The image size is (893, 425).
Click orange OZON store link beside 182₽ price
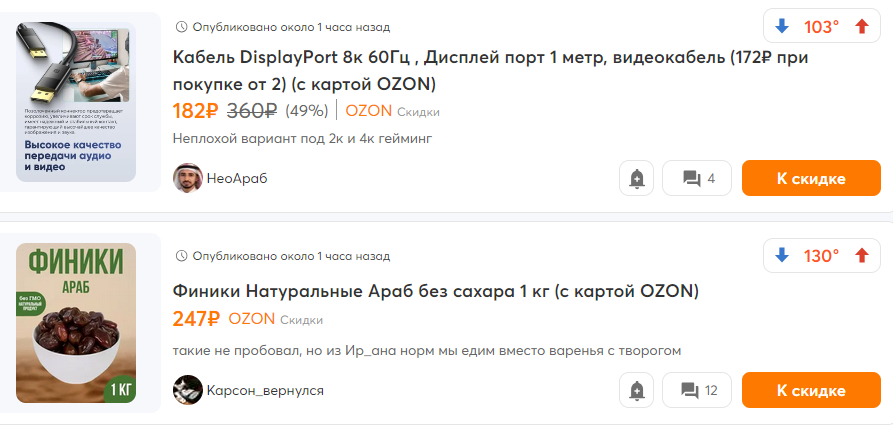point(368,111)
